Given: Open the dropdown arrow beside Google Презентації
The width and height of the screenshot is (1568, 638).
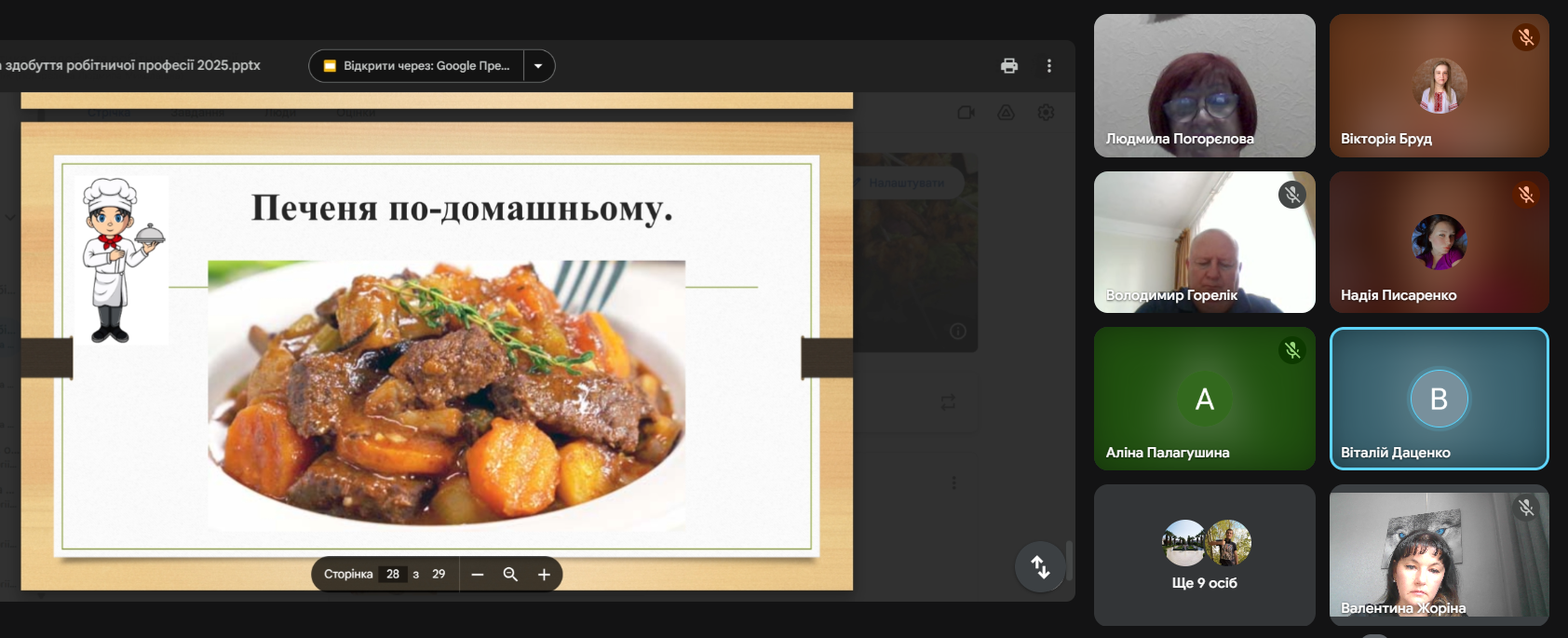Looking at the screenshot, I should pos(538,66).
